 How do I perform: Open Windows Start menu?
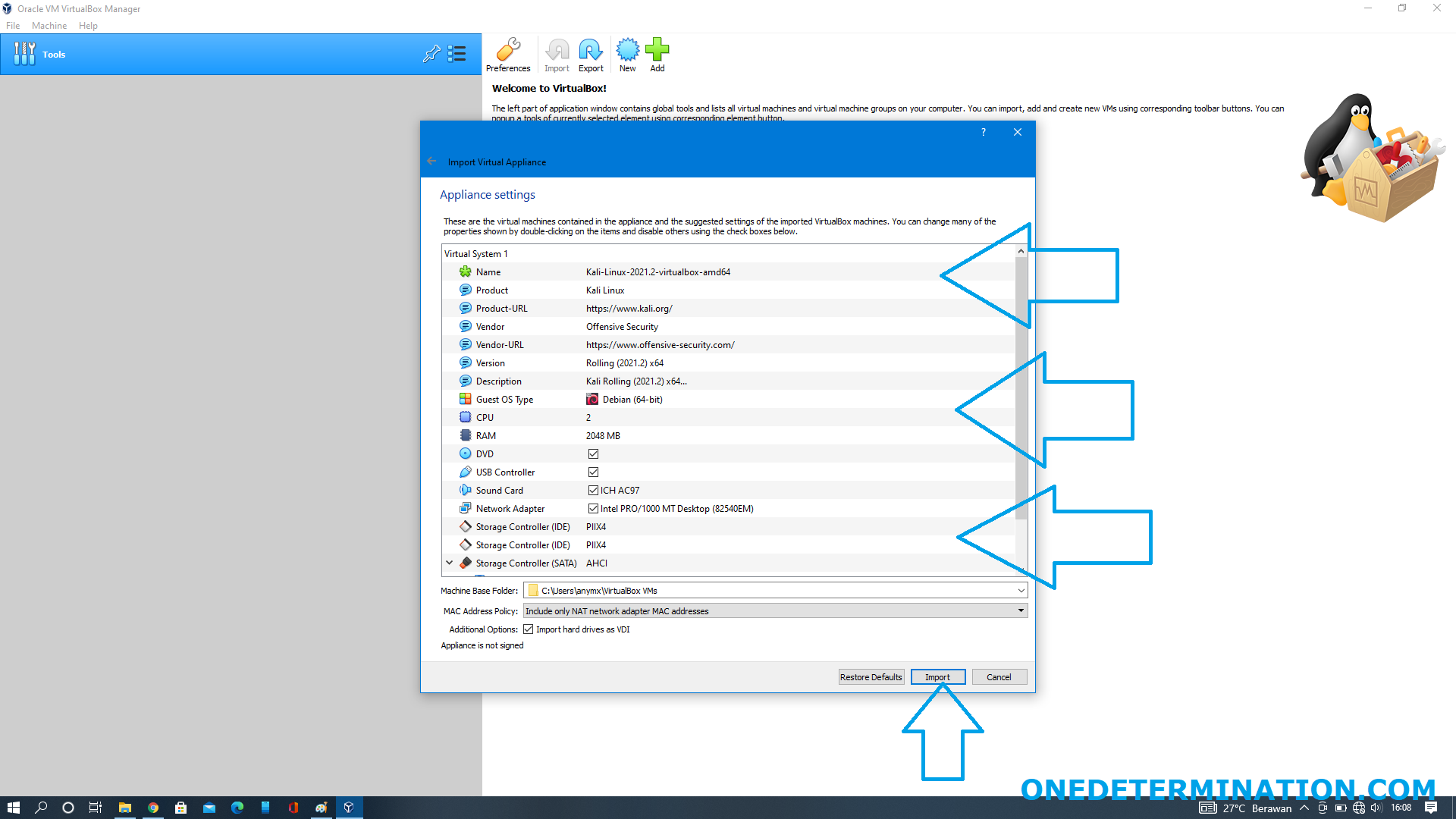tap(13, 808)
